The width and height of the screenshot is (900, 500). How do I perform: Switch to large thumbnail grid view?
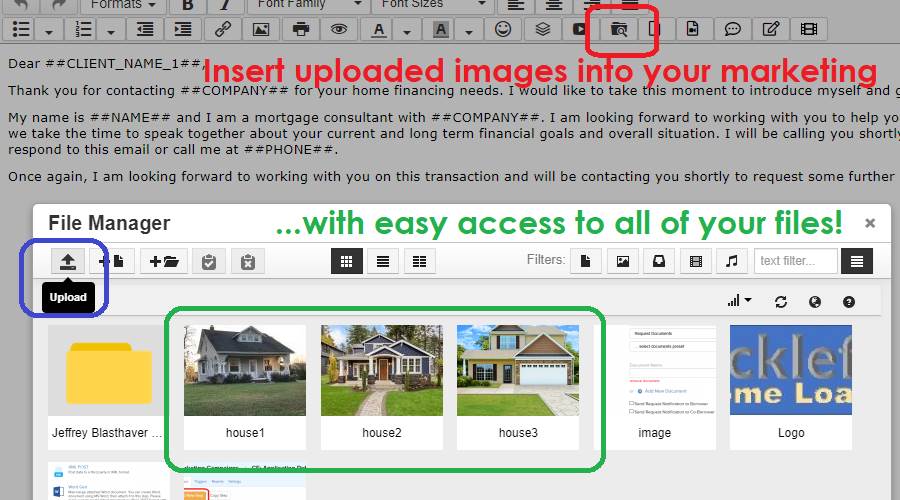[347, 262]
